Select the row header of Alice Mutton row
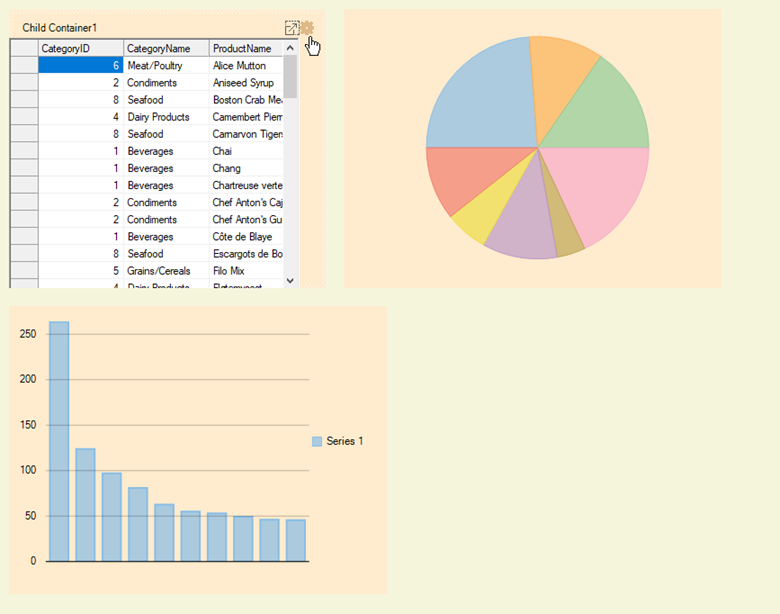780x614 pixels. (x=24, y=65)
